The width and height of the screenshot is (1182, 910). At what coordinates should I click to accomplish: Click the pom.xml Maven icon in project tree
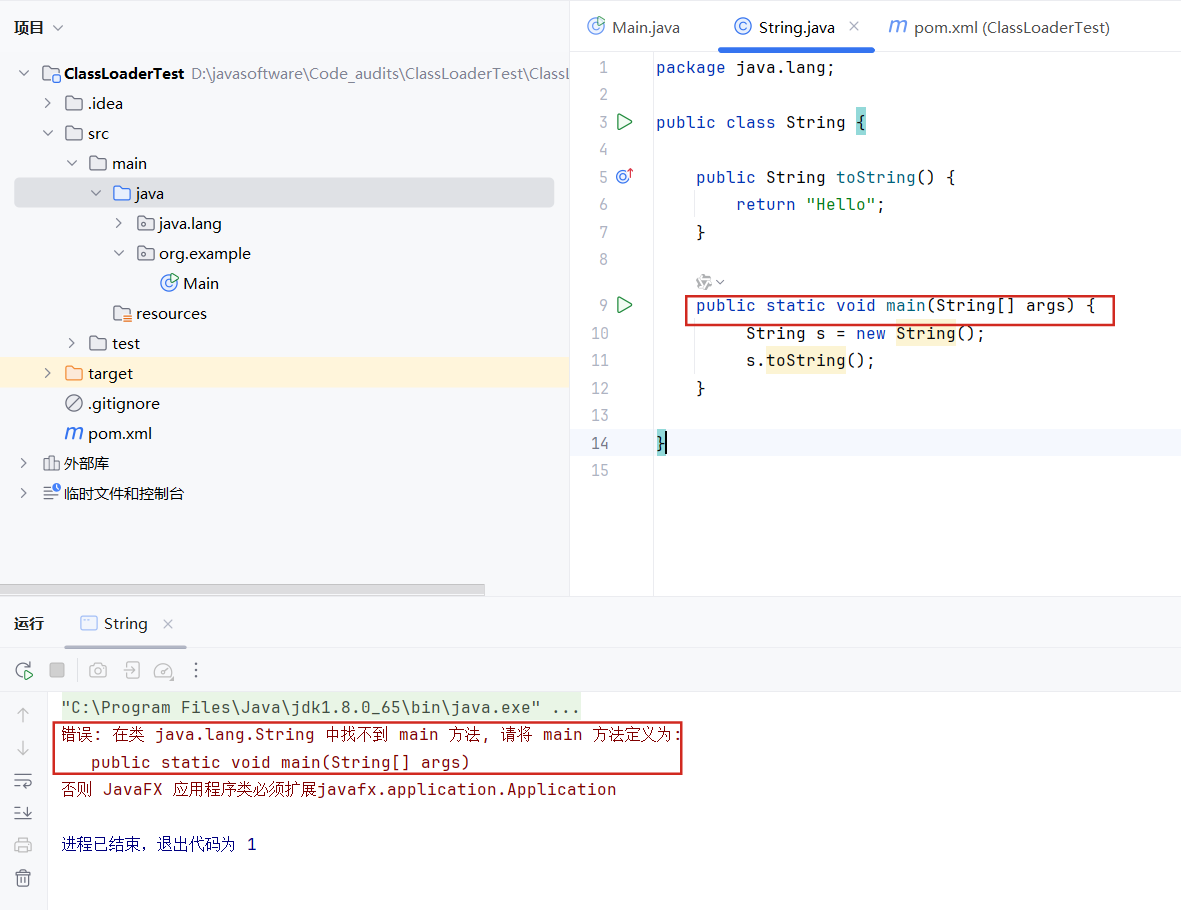click(x=74, y=433)
